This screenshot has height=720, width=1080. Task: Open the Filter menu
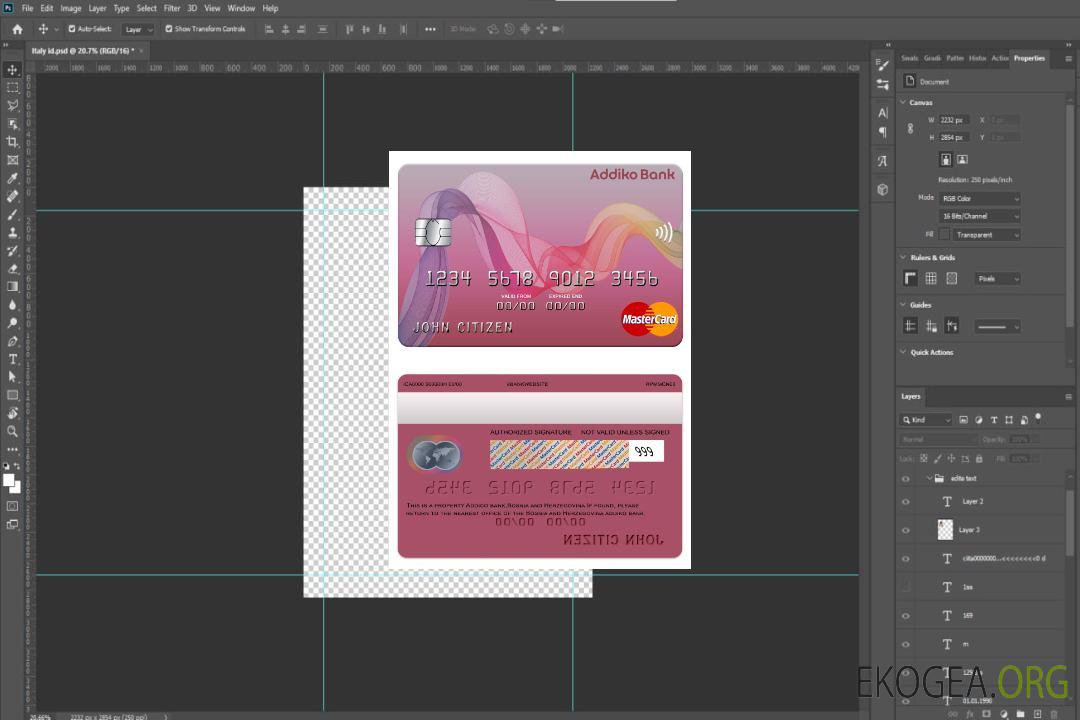(172, 8)
